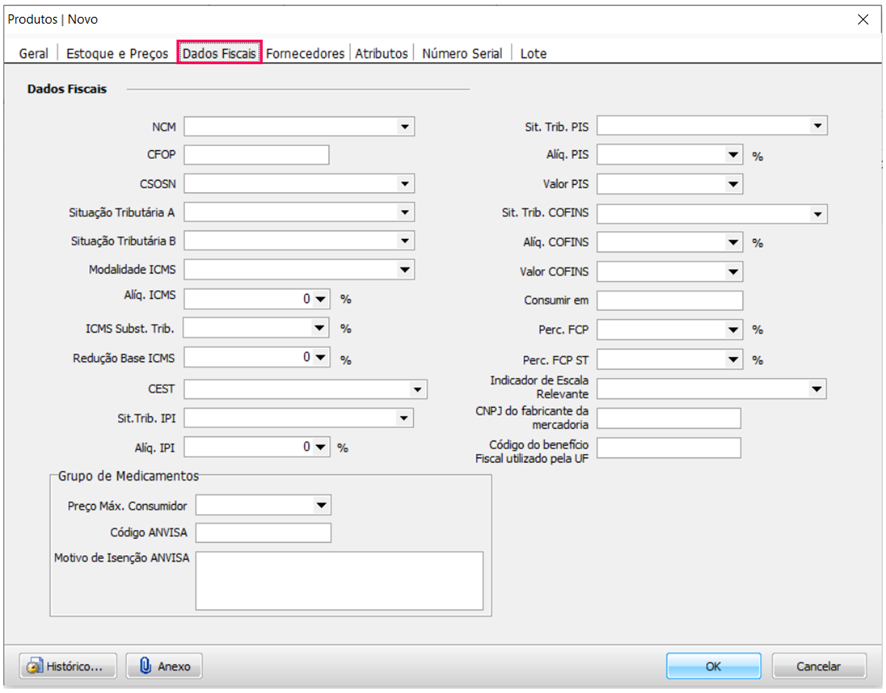886x693 pixels.
Task: Close the Produtos dialog window
Action: 863,19
